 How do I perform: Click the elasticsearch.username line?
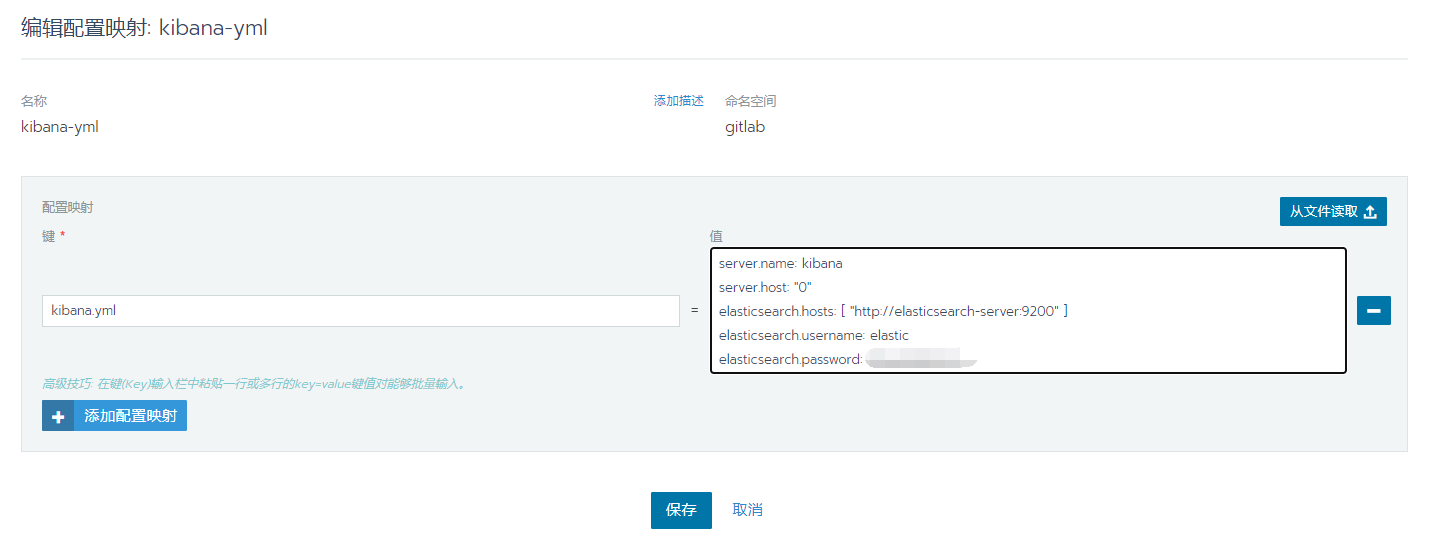coord(813,335)
